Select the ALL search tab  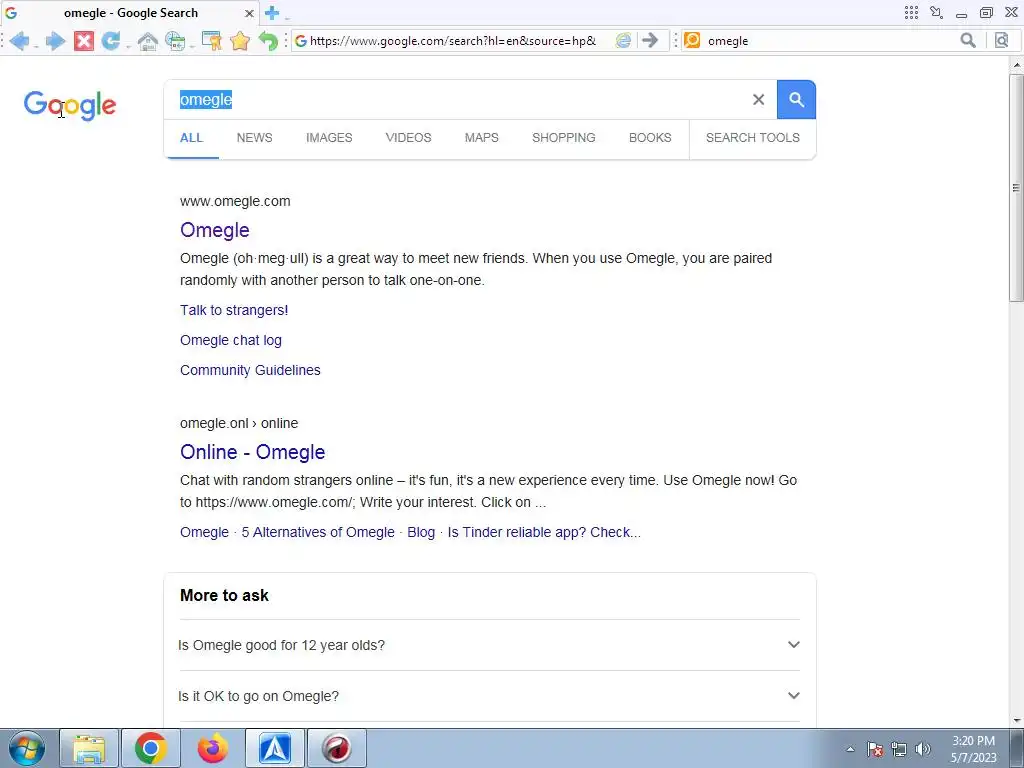coord(191,138)
